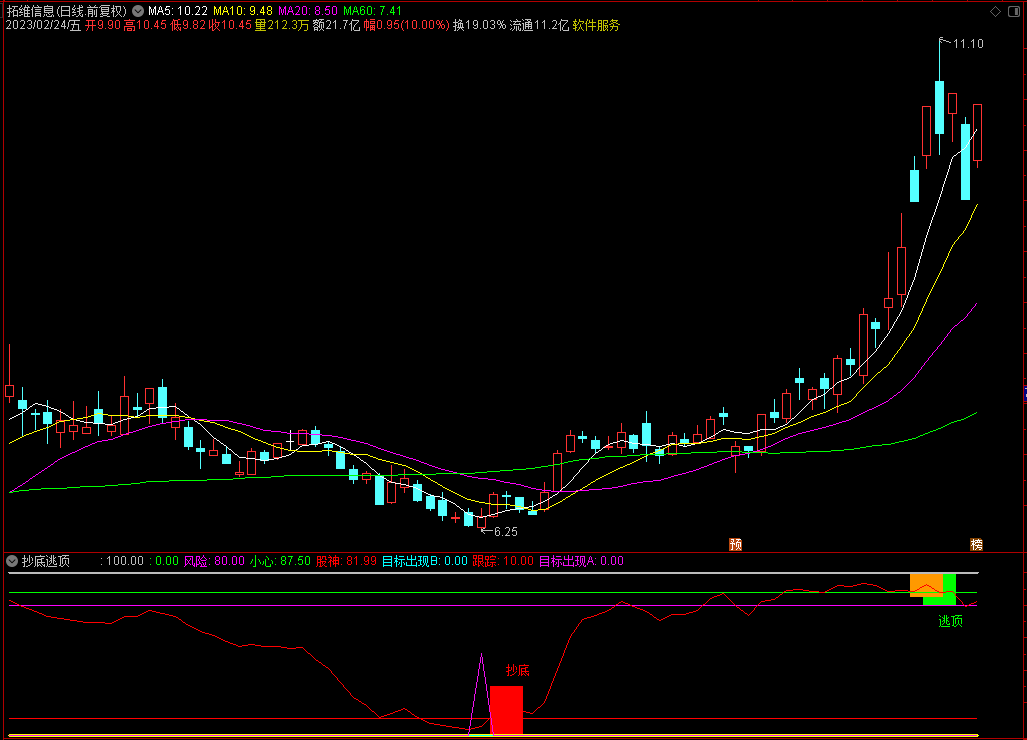This screenshot has width=1027, height=740.
Task: Click the 软件服务 sector link
Action: (x=596, y=26)
